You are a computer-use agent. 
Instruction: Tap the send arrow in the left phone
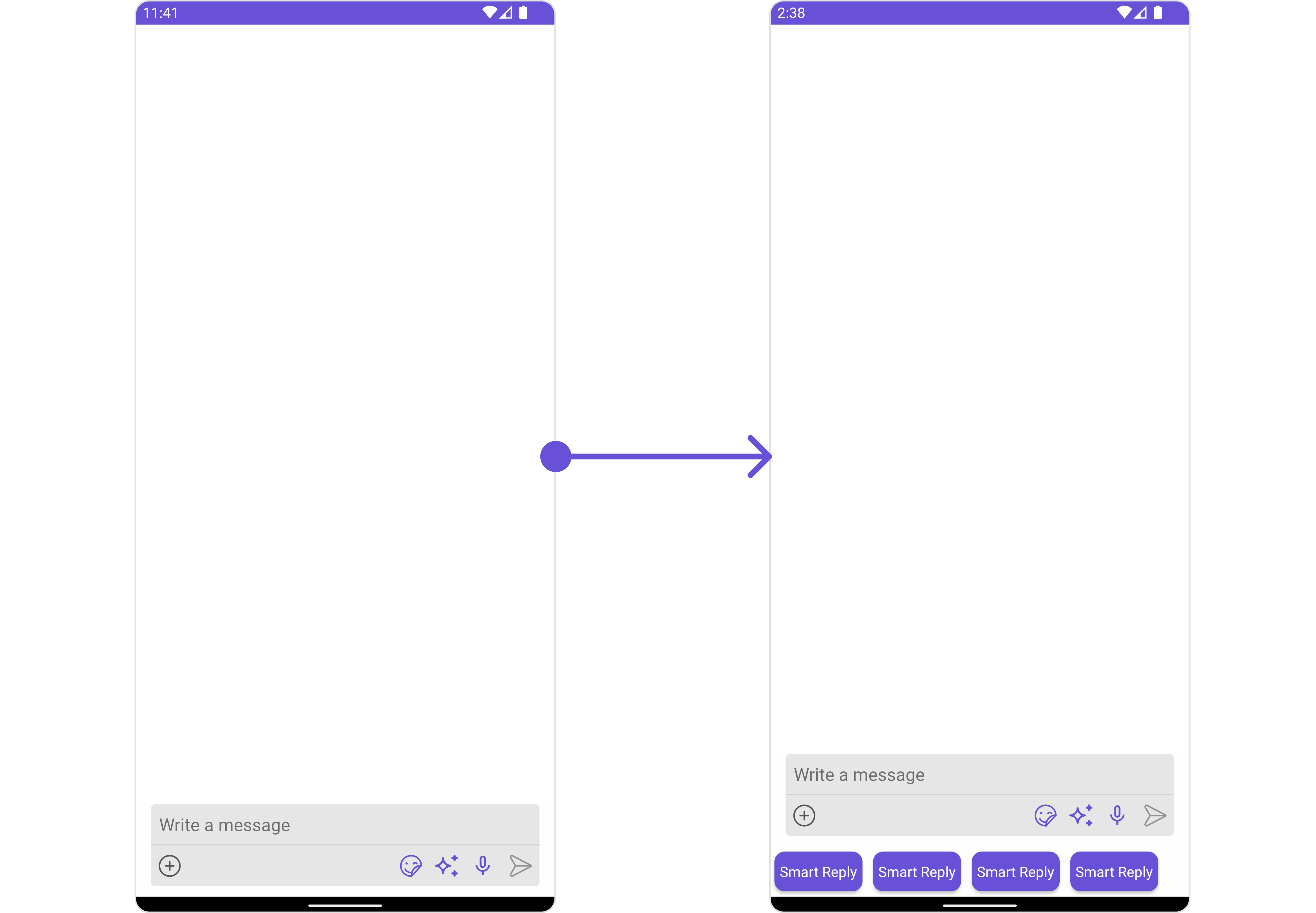[520, 866]
